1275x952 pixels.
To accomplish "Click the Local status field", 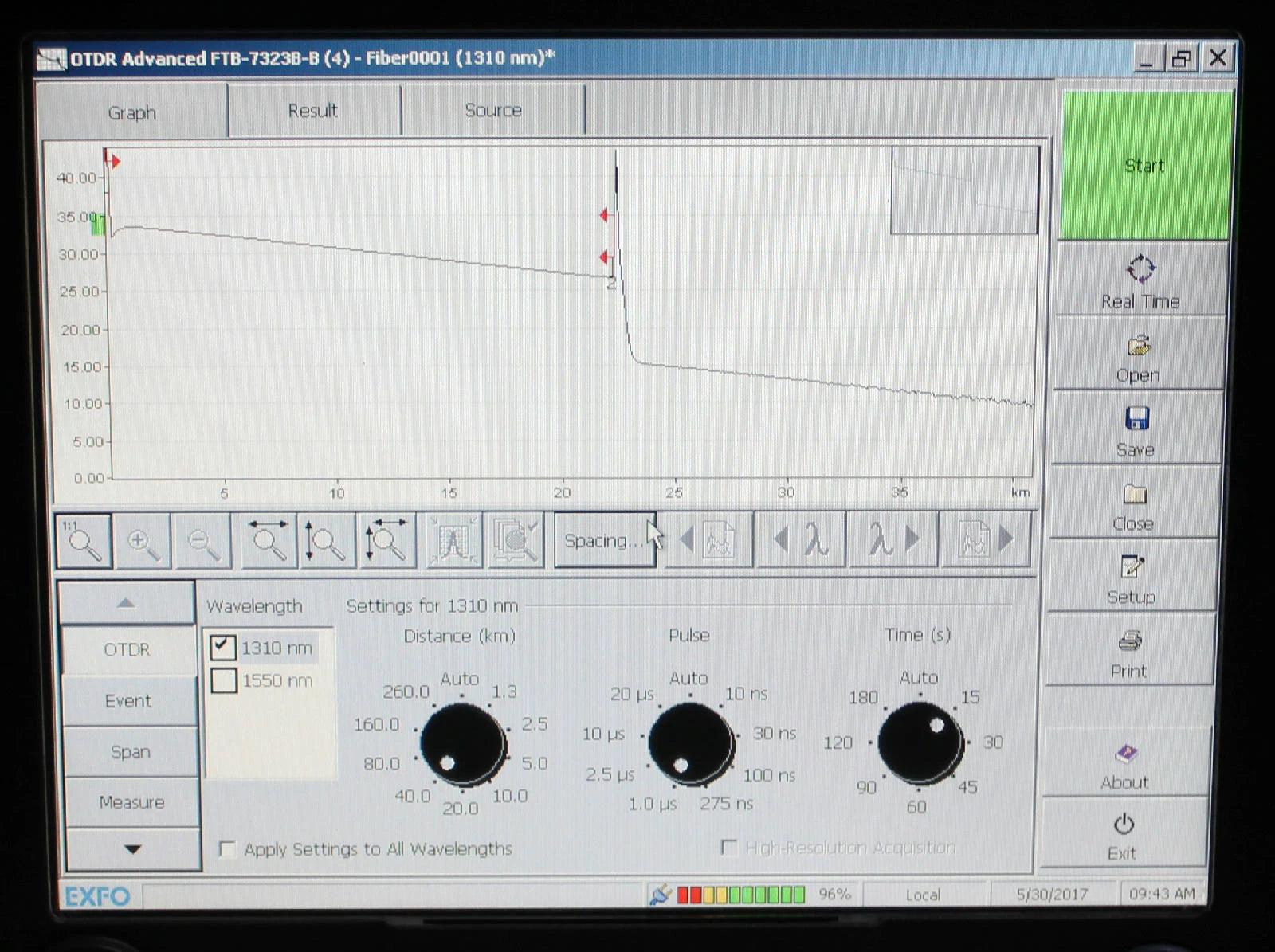I will point(923,895).
